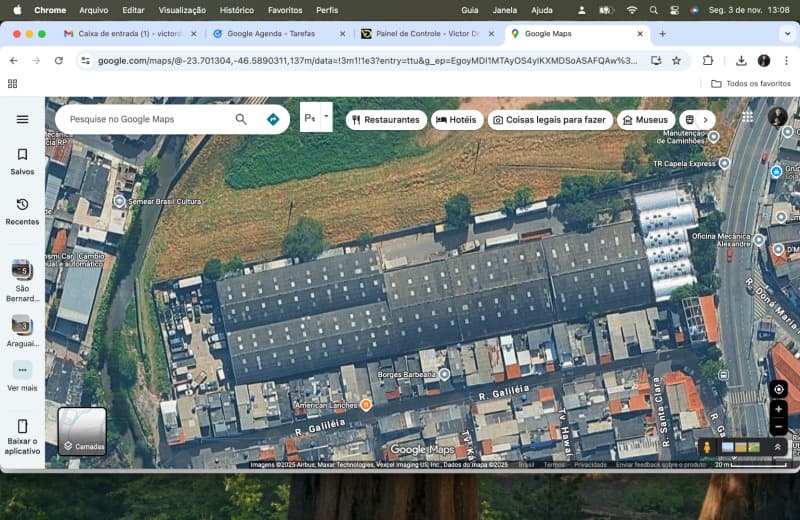Show more category chips with chevron

click(705, 120)
